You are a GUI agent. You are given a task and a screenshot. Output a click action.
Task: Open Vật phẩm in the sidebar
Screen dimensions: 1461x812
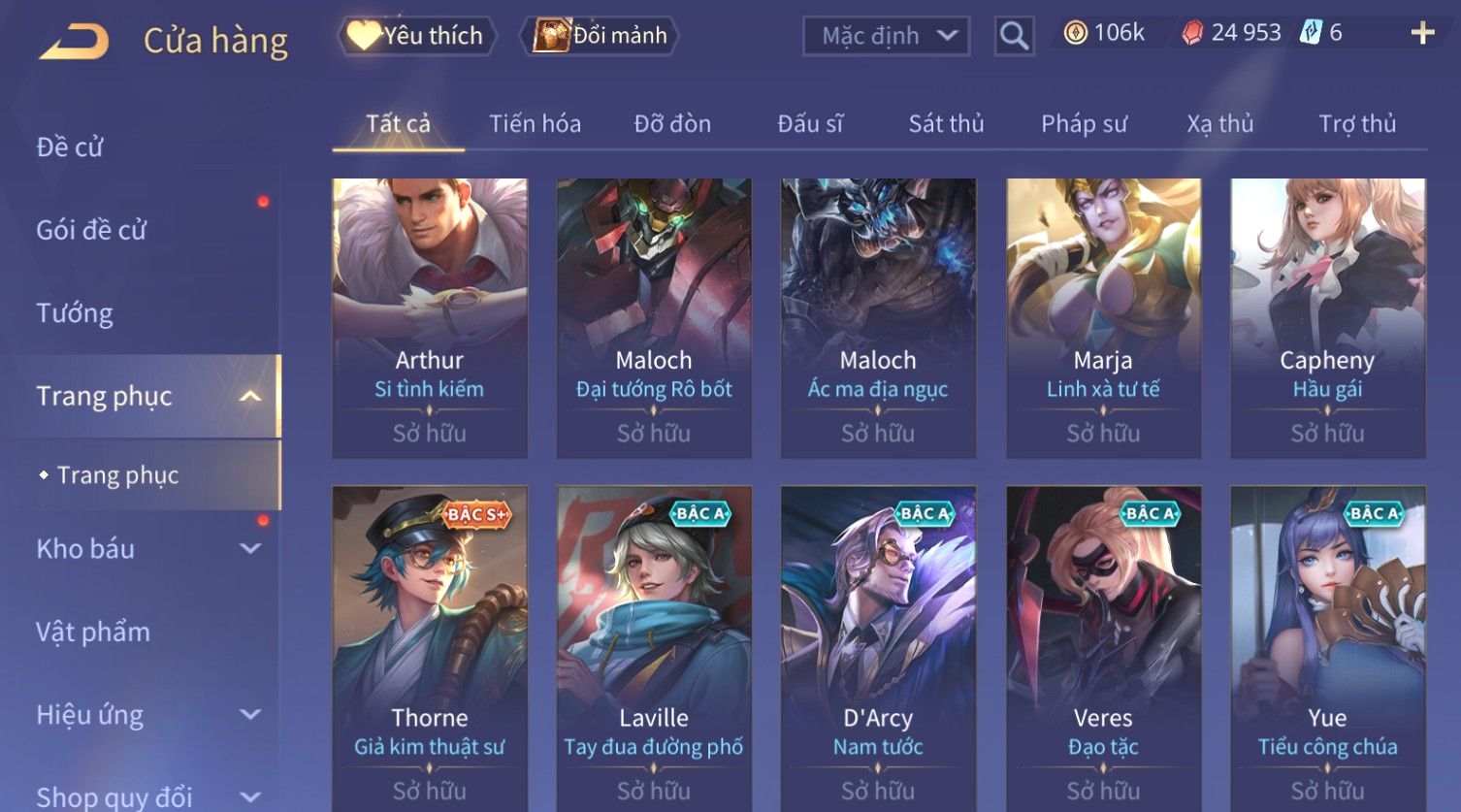click(93, 632)
